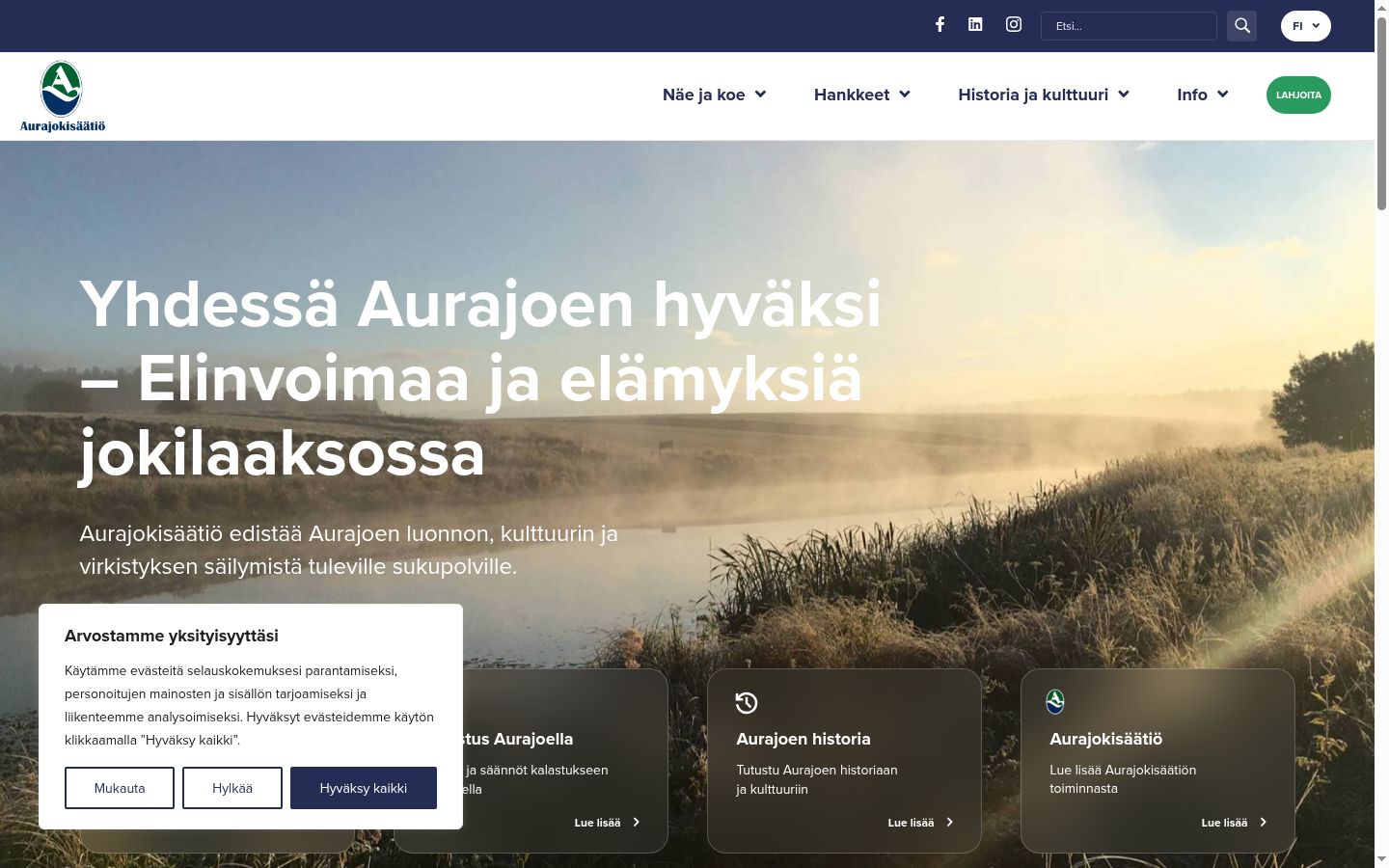Screen dimensions: 1389x868
Task: Click the small logo icon on Aurajokisäätiö card
Action: (x=1055, y=702)
